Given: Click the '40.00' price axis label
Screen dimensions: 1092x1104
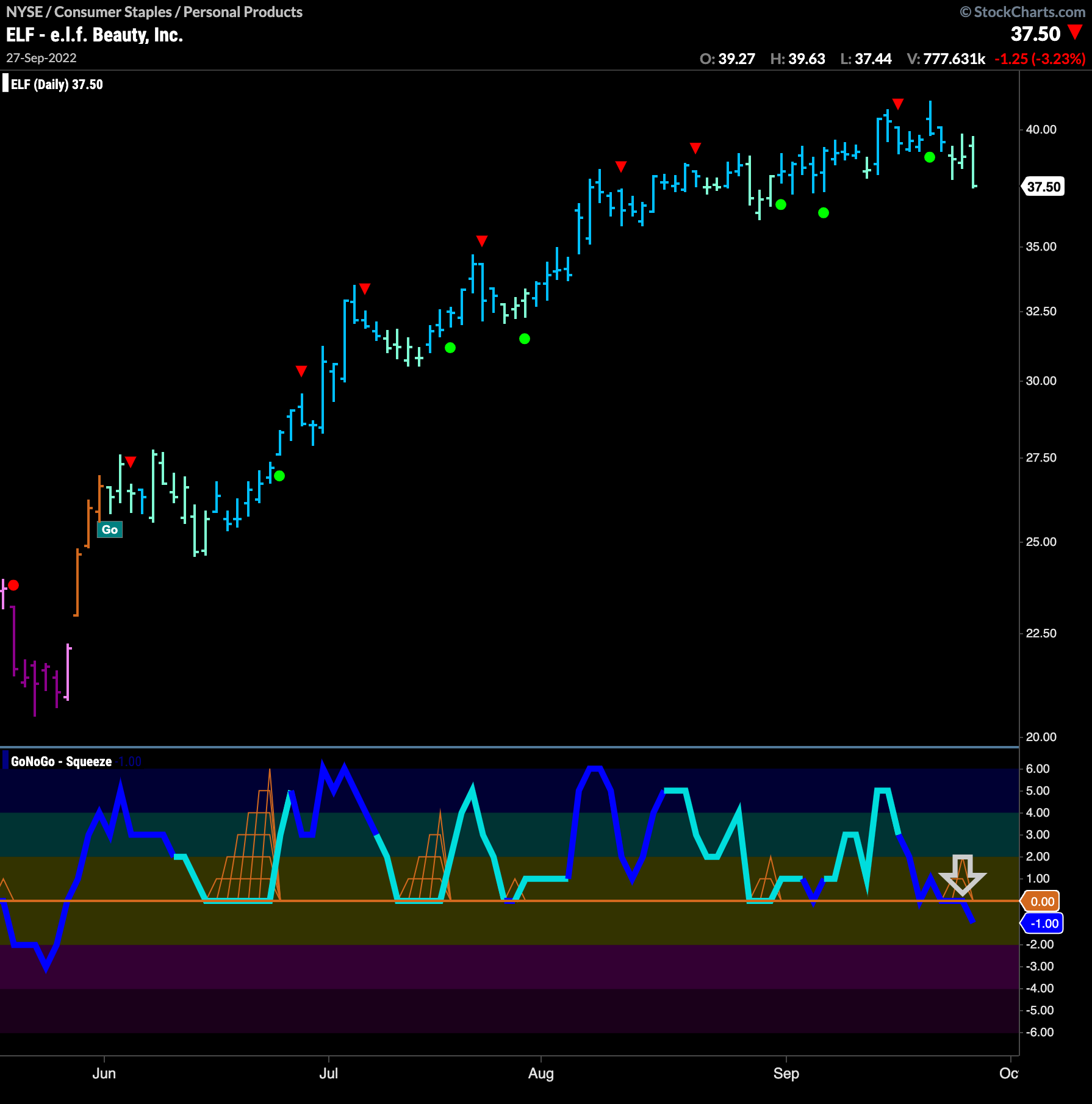Looking at the screenshot, I should [1041, 129].
